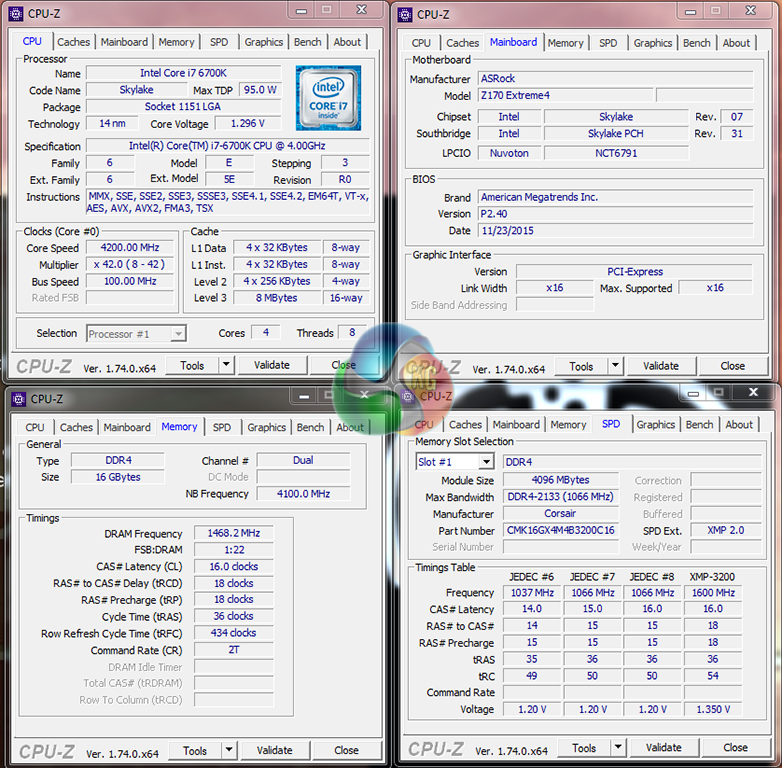This screenshot has width=782, height=768.
Task: Click the Close button in Memory window
Action: pos(346,751)
